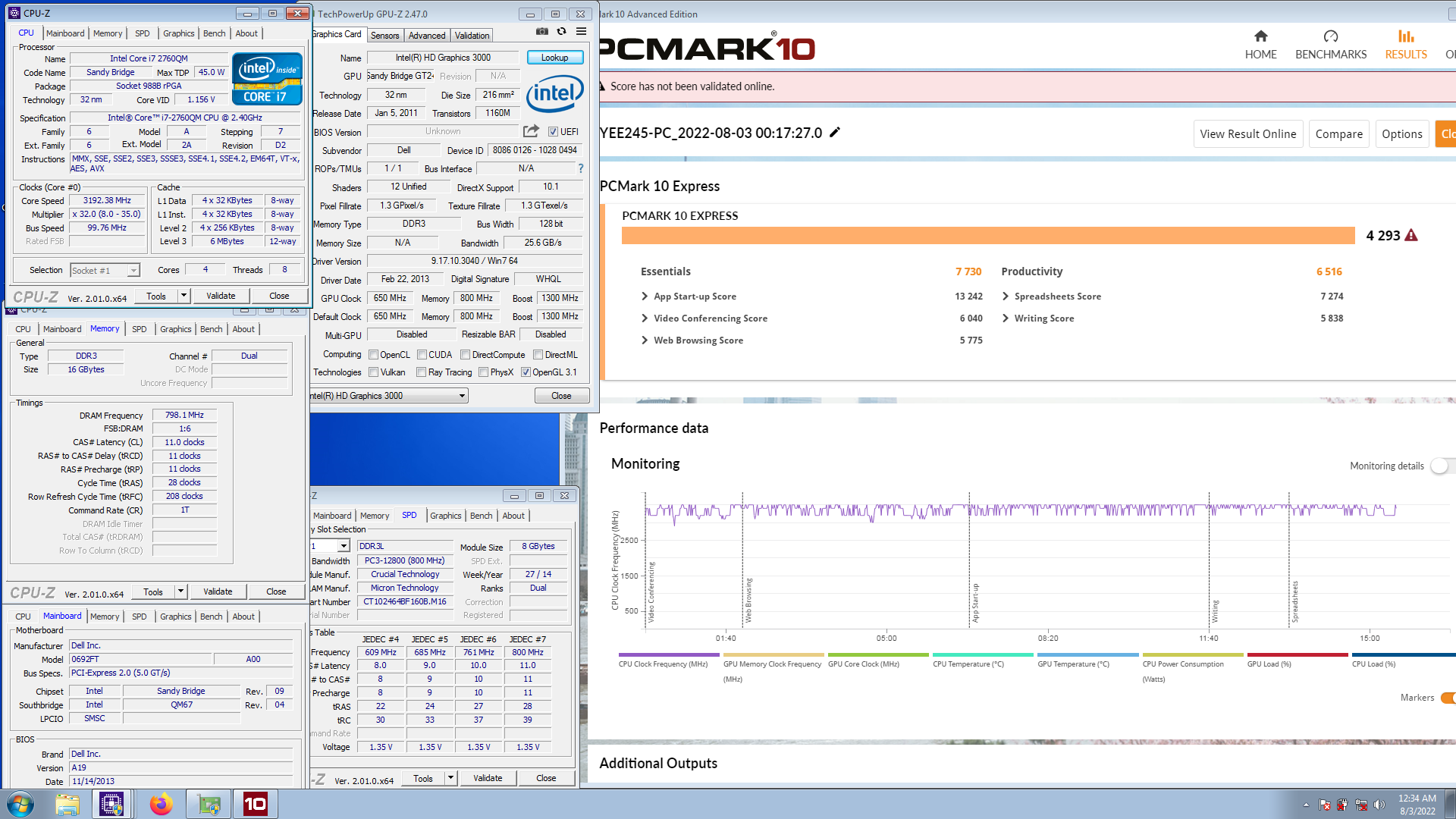
Task: Click the GPU-Z taskbar icon
Action: (x=208, y=804)
